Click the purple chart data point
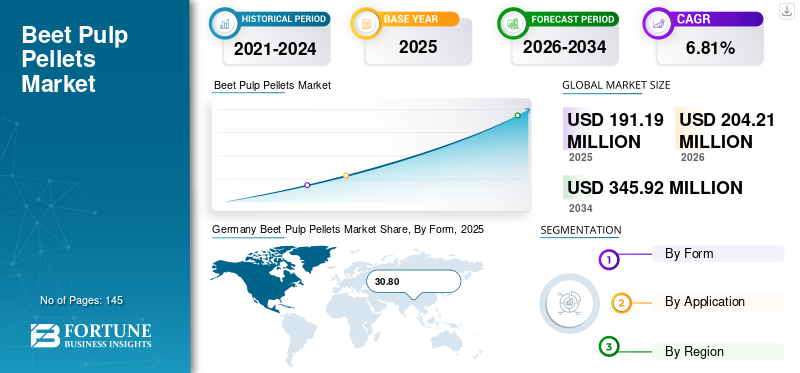 click(307, 185)
